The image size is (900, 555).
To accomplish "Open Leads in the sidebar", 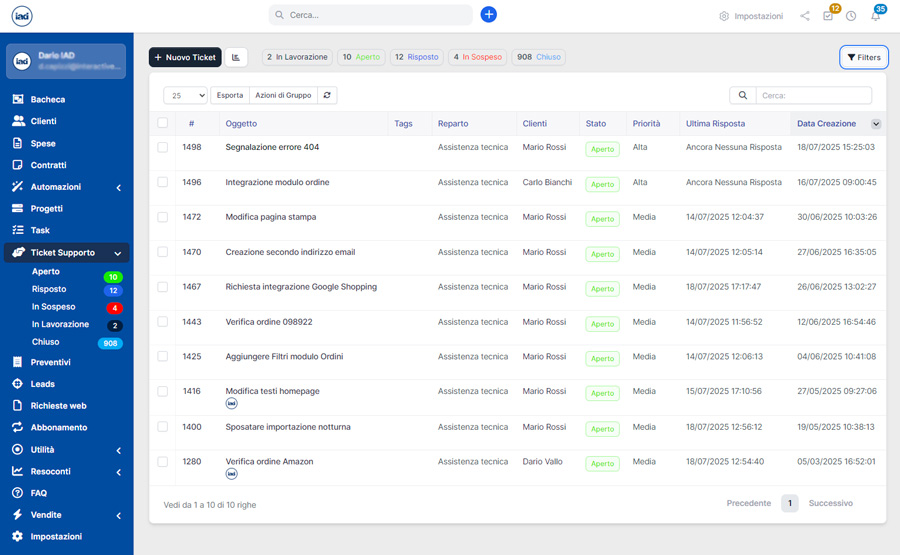I will click(42, 384).
